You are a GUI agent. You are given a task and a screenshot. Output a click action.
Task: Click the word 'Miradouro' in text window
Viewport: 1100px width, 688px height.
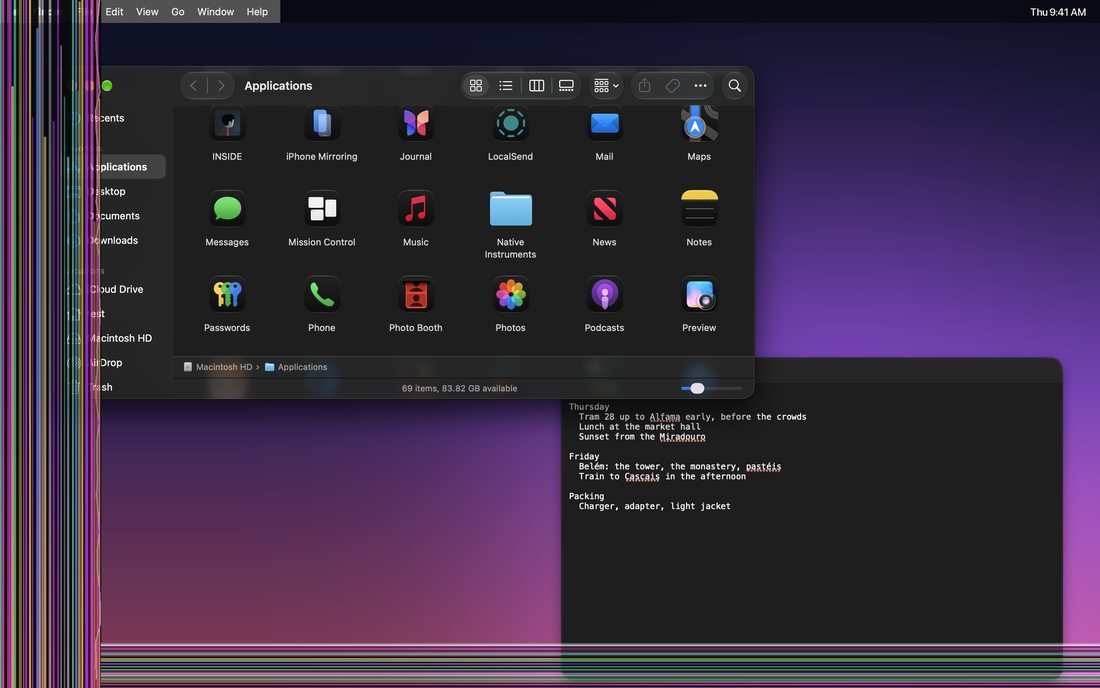(x=682, y=436)
